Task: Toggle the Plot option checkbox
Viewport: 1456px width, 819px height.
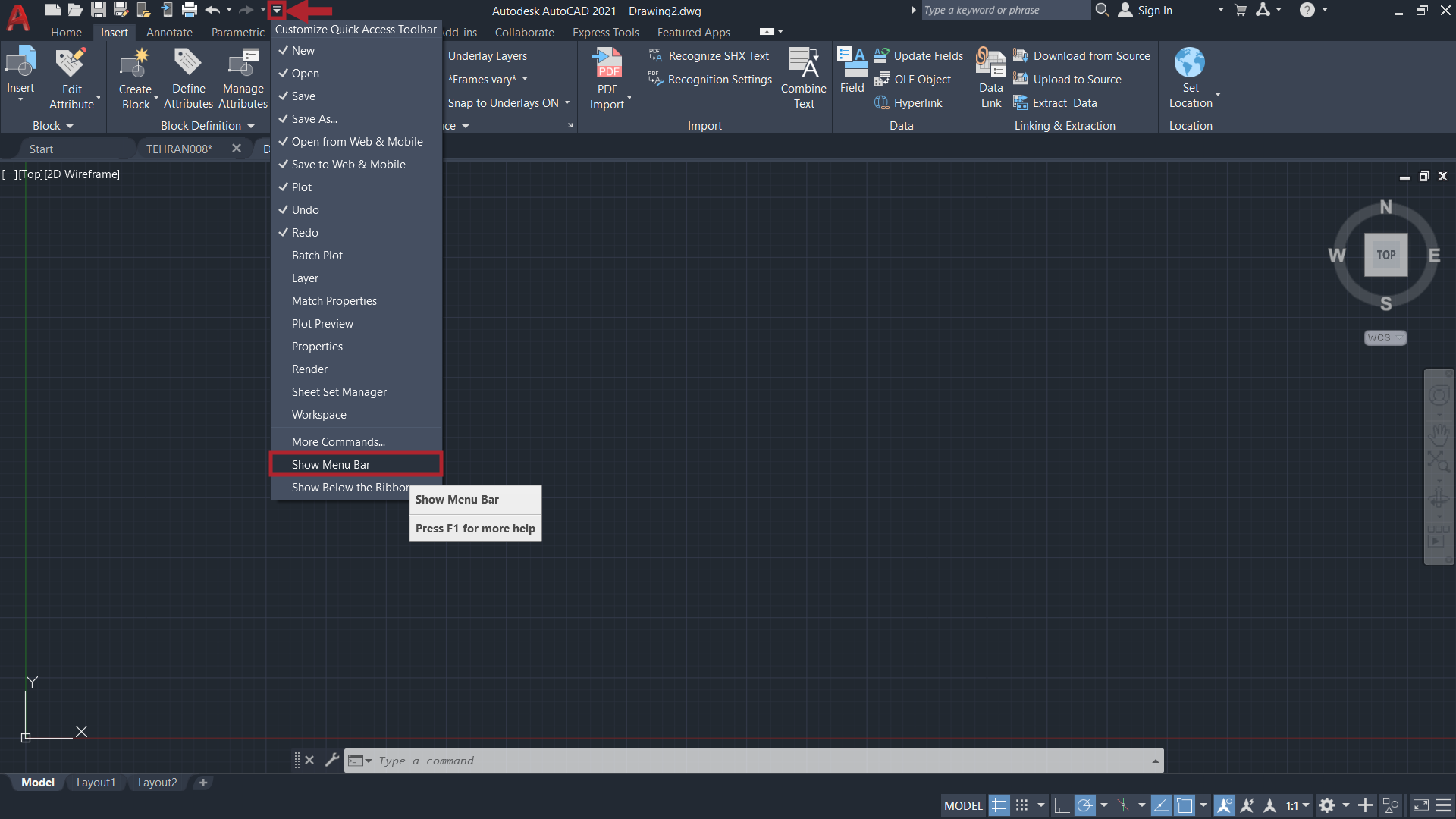Action: 301,186
